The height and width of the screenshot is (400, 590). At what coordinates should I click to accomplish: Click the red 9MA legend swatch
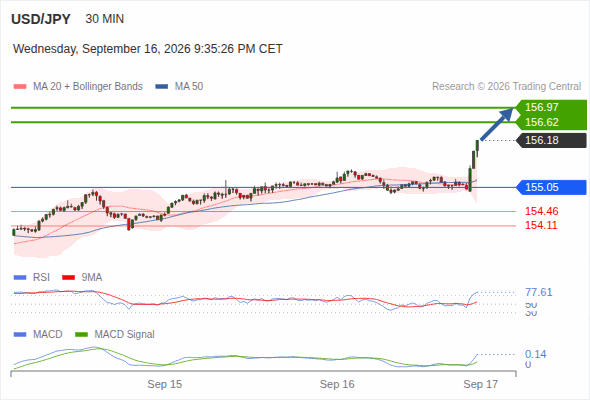[x=68, y=278]
